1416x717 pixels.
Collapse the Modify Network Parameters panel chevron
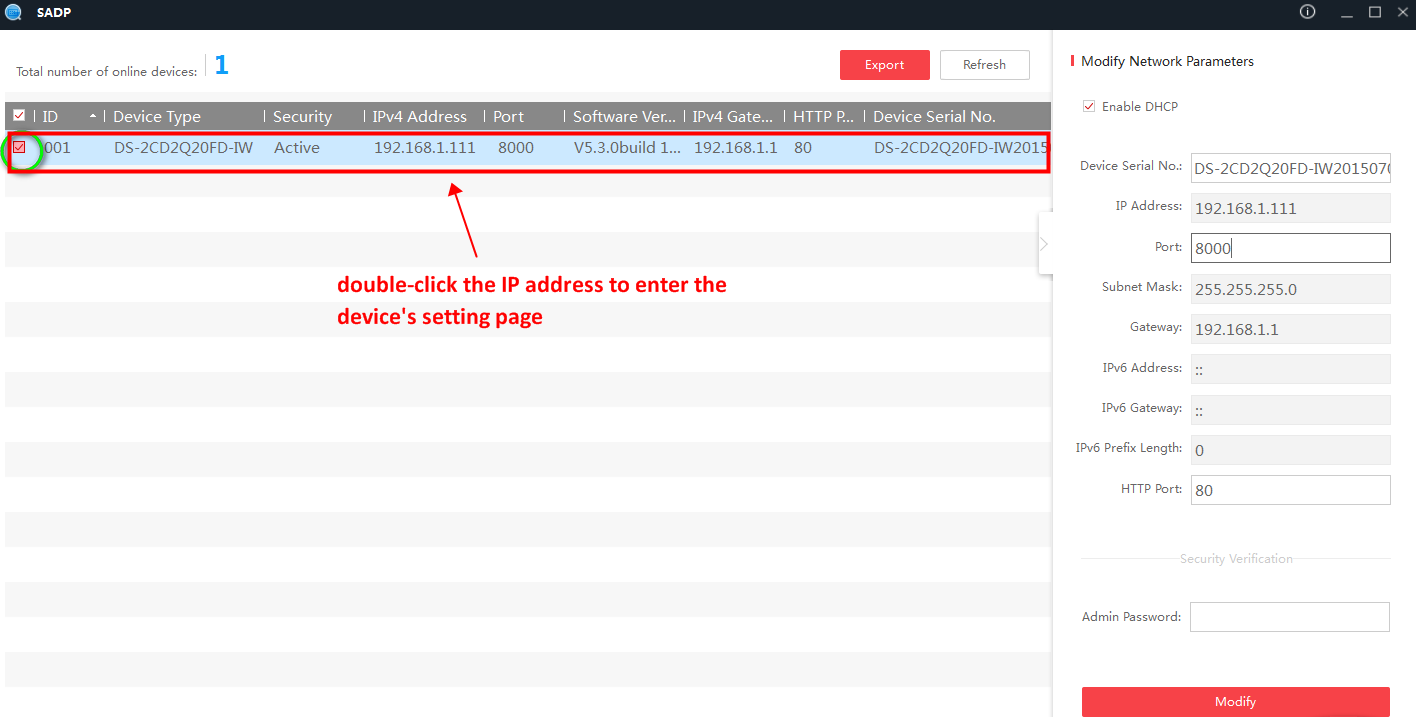pyautogui.click(x=1043, y=243)
